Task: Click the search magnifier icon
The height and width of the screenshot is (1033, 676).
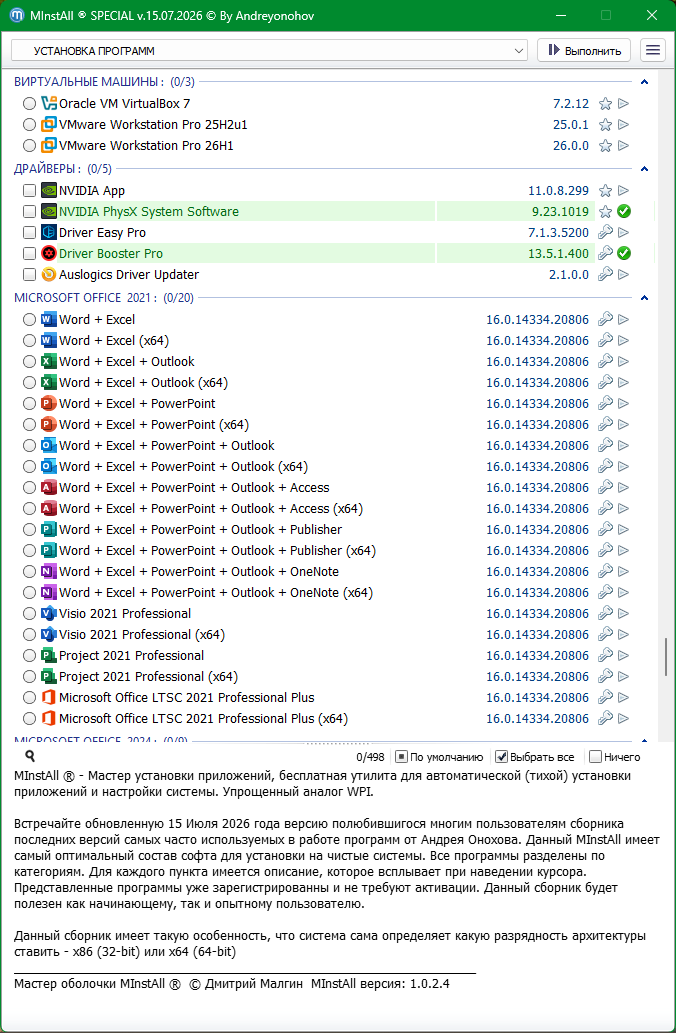Action: (x=30, y=756)
